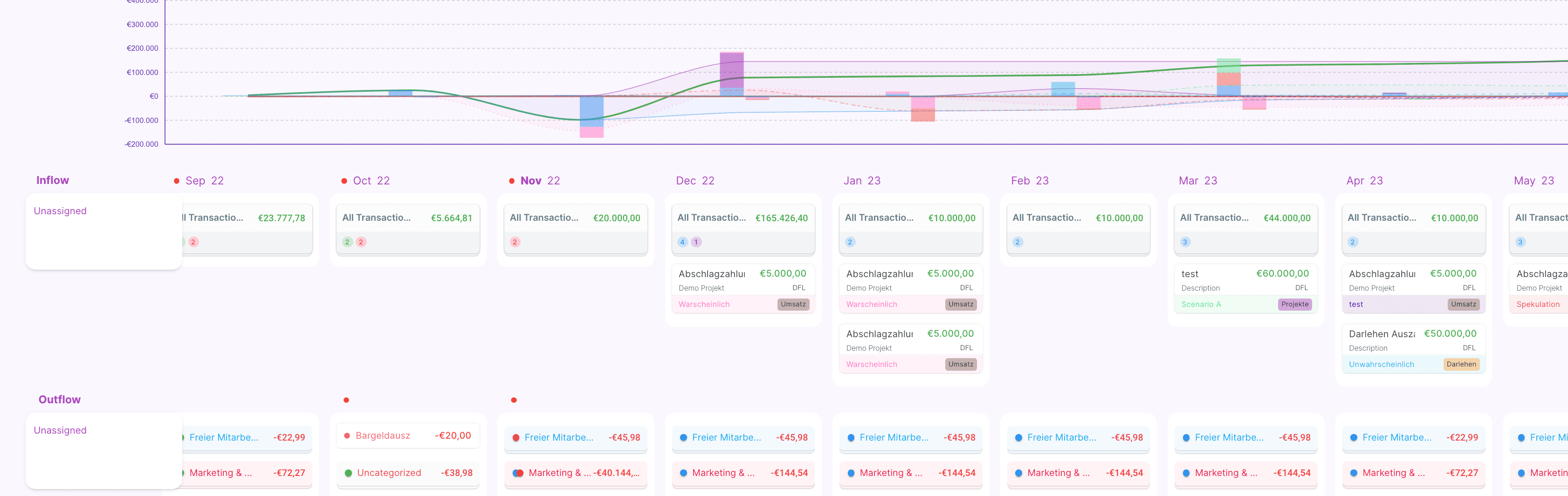
Task: Click the blue 4 badge in December
Action: click(682, 242)
